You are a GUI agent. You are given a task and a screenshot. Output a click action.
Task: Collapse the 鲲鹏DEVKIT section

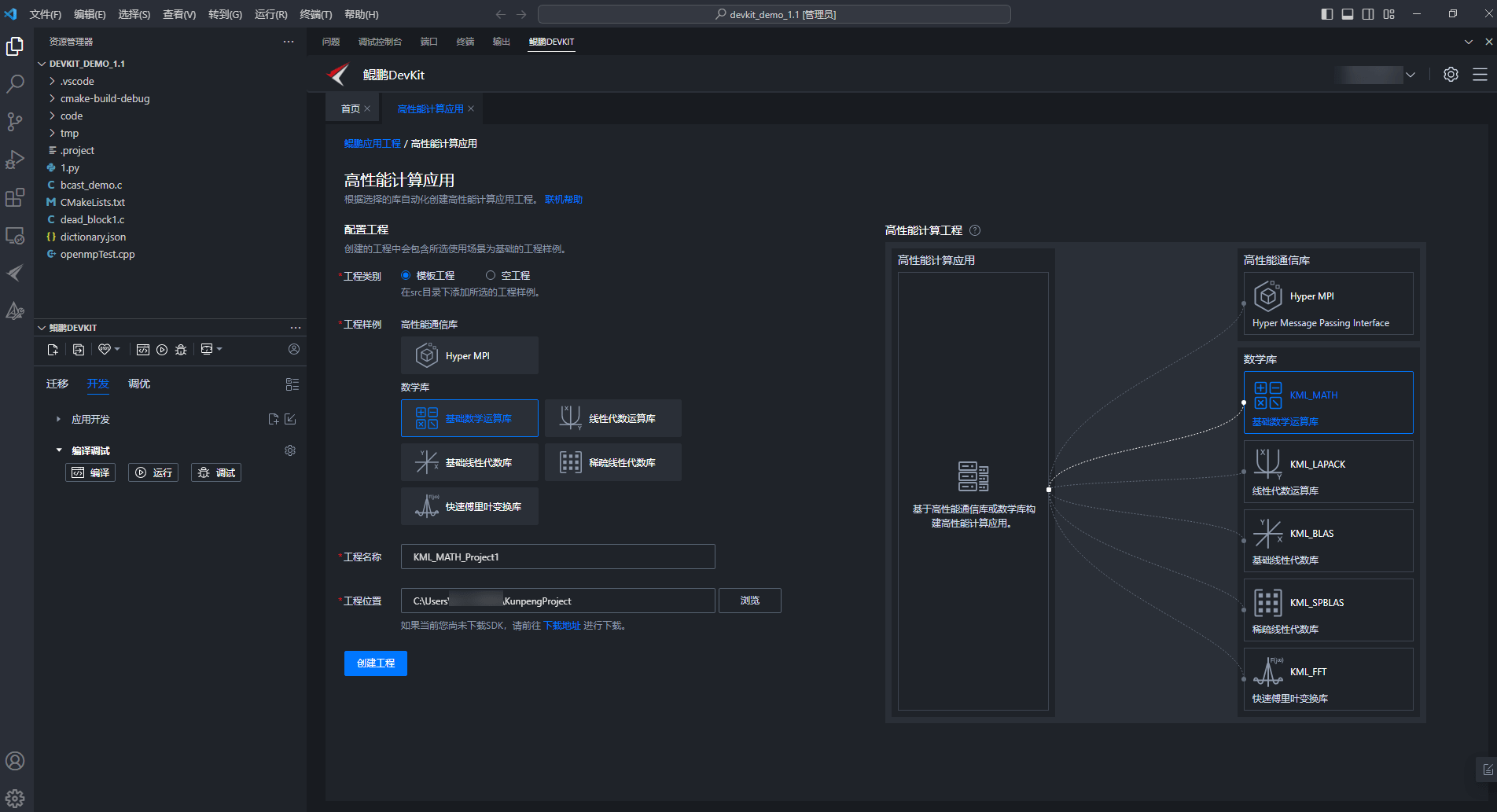point(42,328)
